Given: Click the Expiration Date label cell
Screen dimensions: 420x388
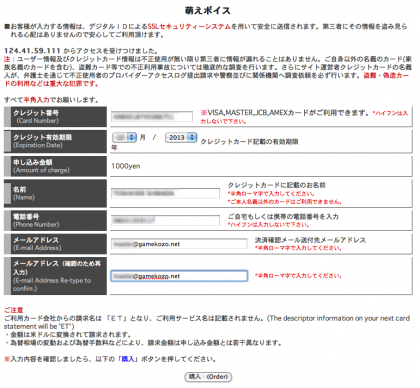Looking at the screenshot, I should point(55,141).
